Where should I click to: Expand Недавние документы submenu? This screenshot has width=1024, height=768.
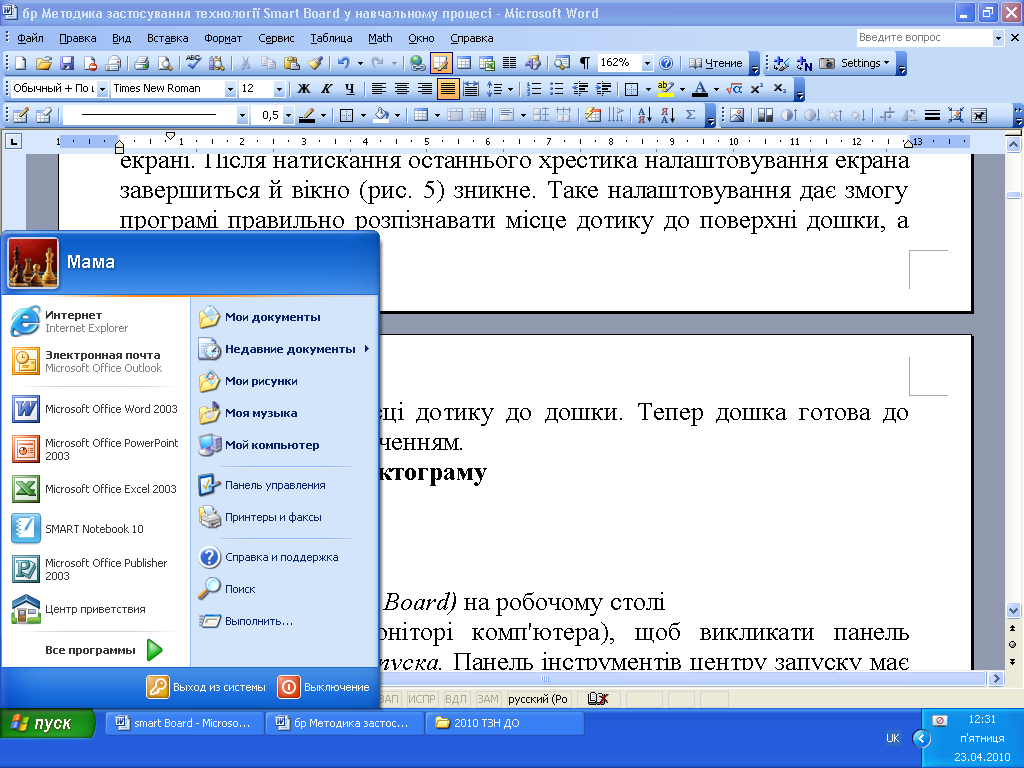[285, 349]
